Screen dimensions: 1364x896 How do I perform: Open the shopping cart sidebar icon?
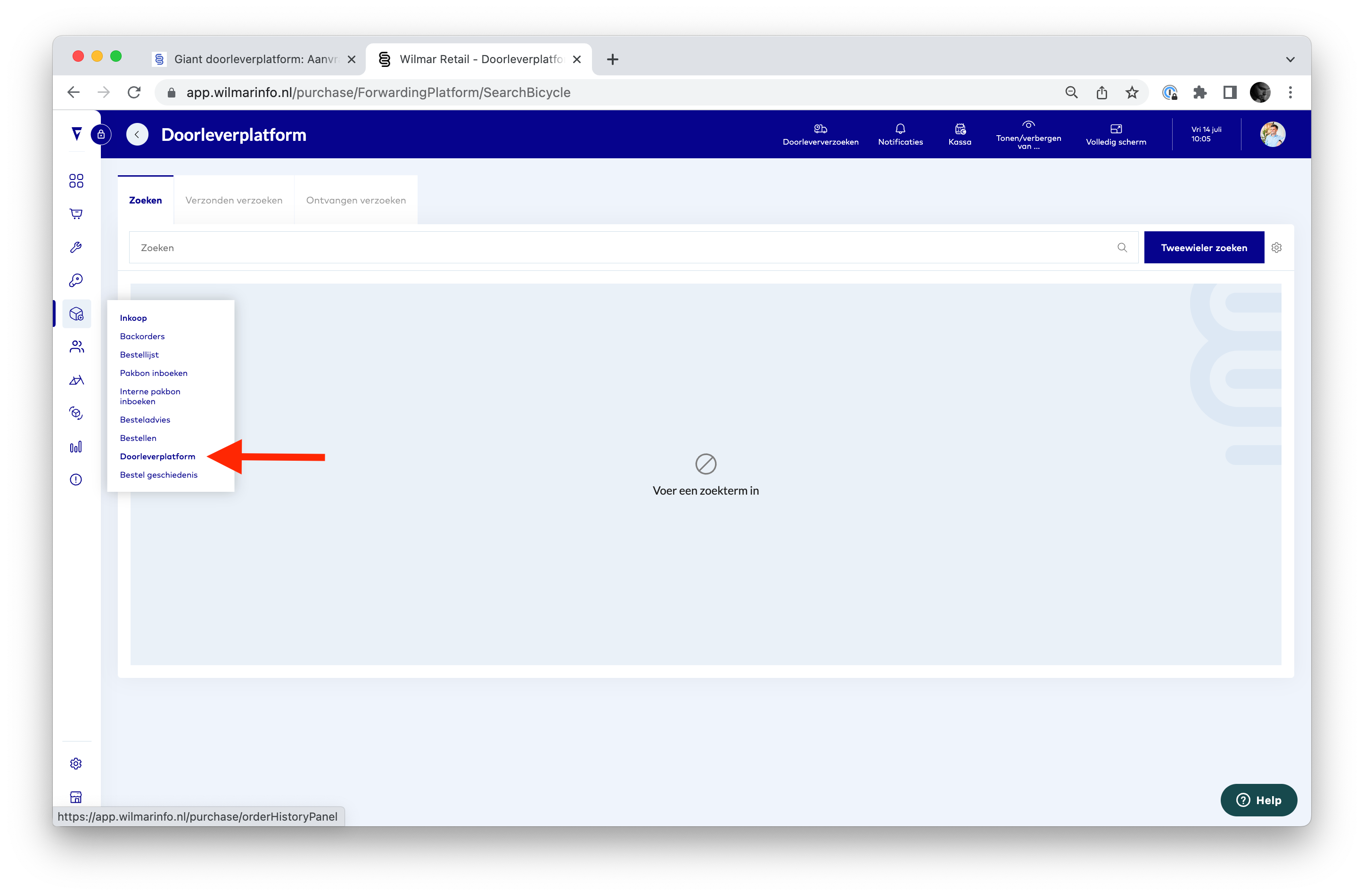pos(76,214)
